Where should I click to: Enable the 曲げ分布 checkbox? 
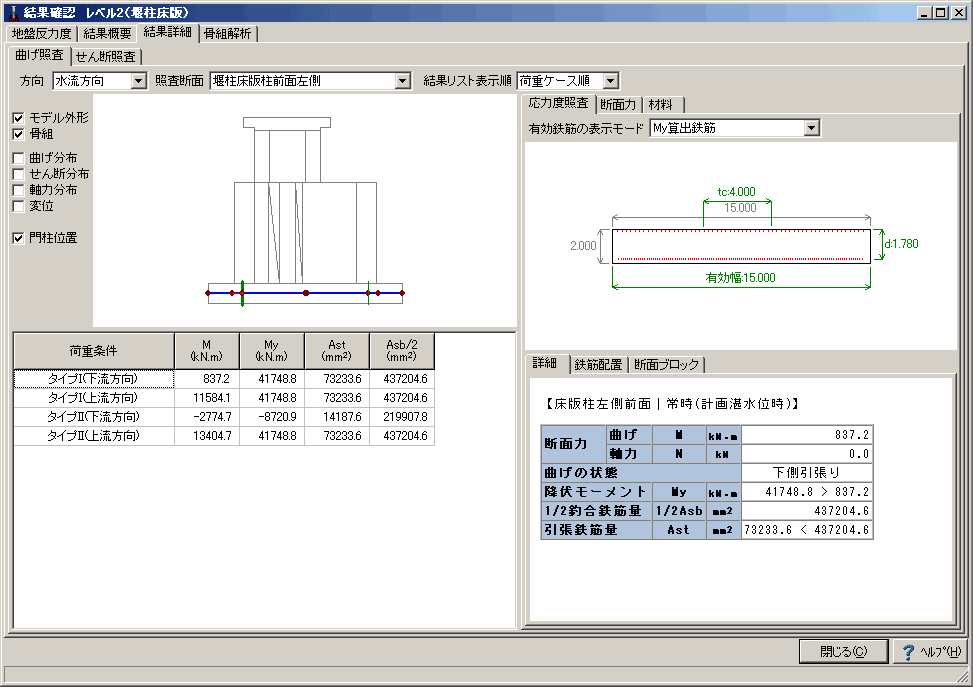19,158
